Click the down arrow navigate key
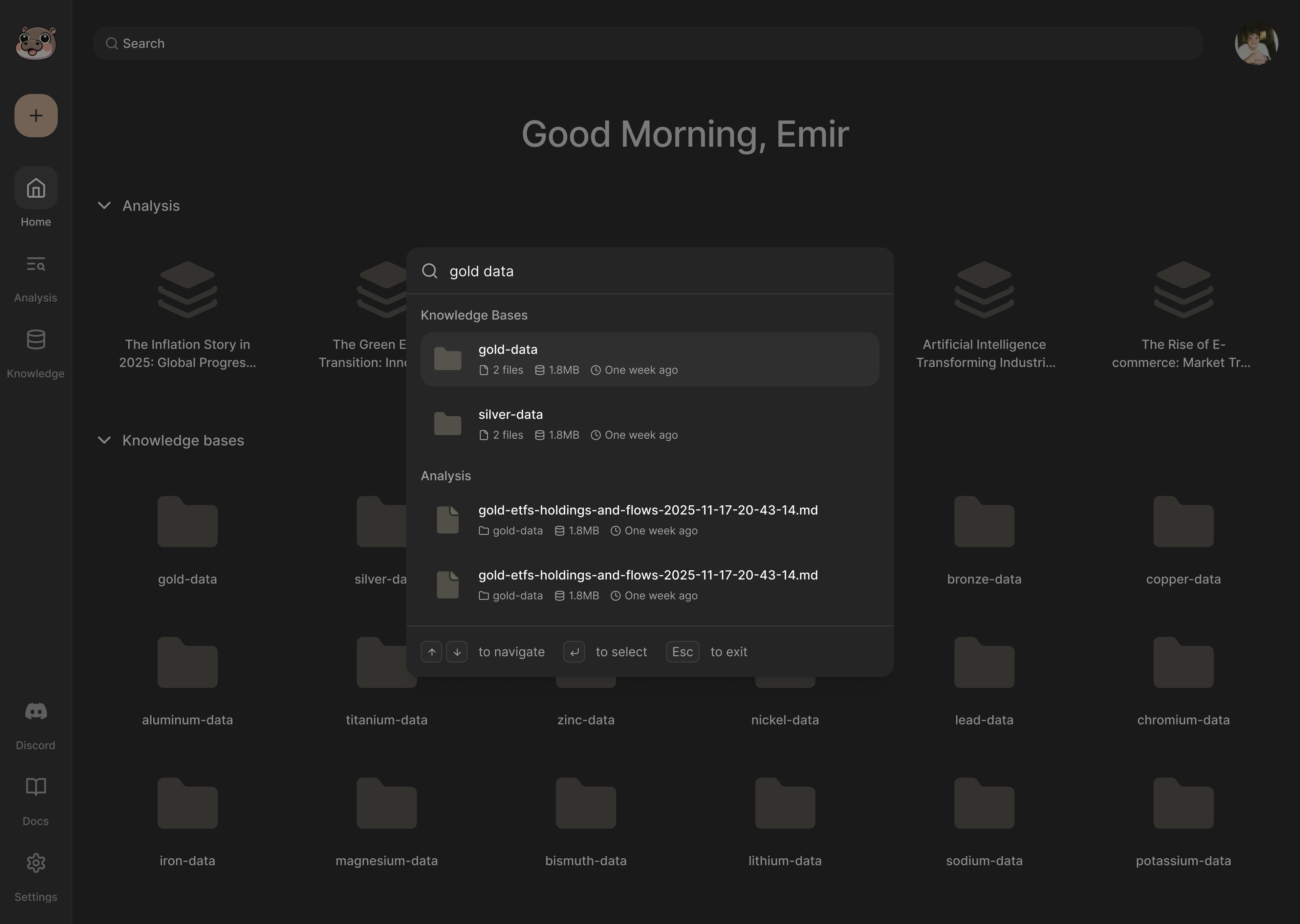The height and width of the screenshot is (924, 1300). [x=457, y=652]
